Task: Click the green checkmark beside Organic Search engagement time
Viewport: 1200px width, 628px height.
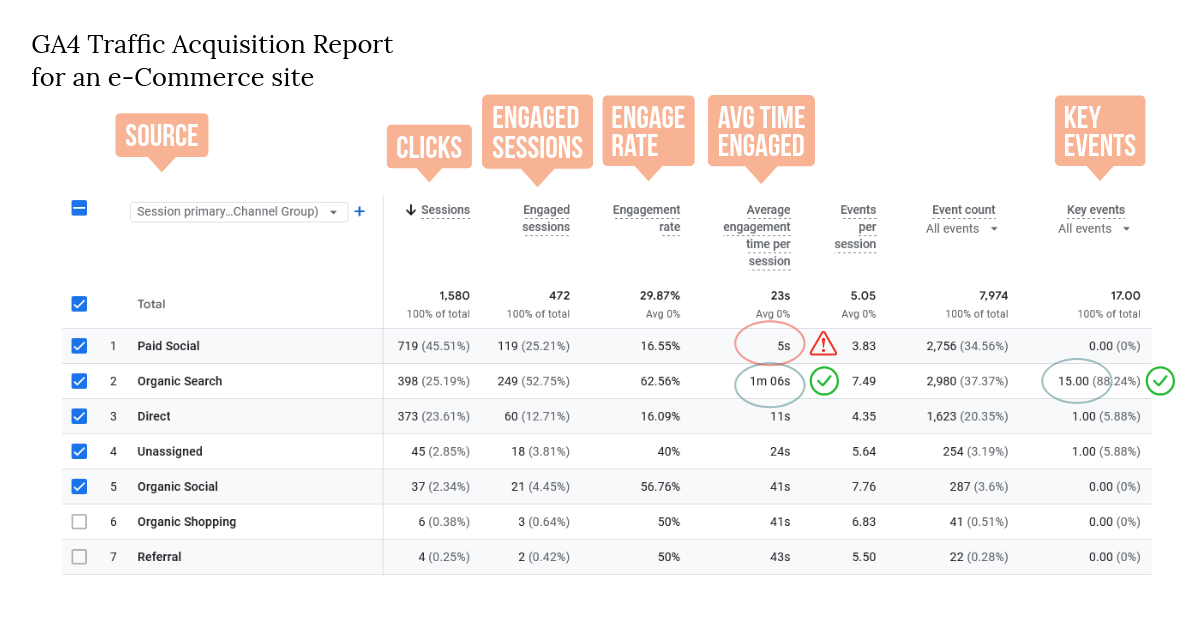Action: 824,381
